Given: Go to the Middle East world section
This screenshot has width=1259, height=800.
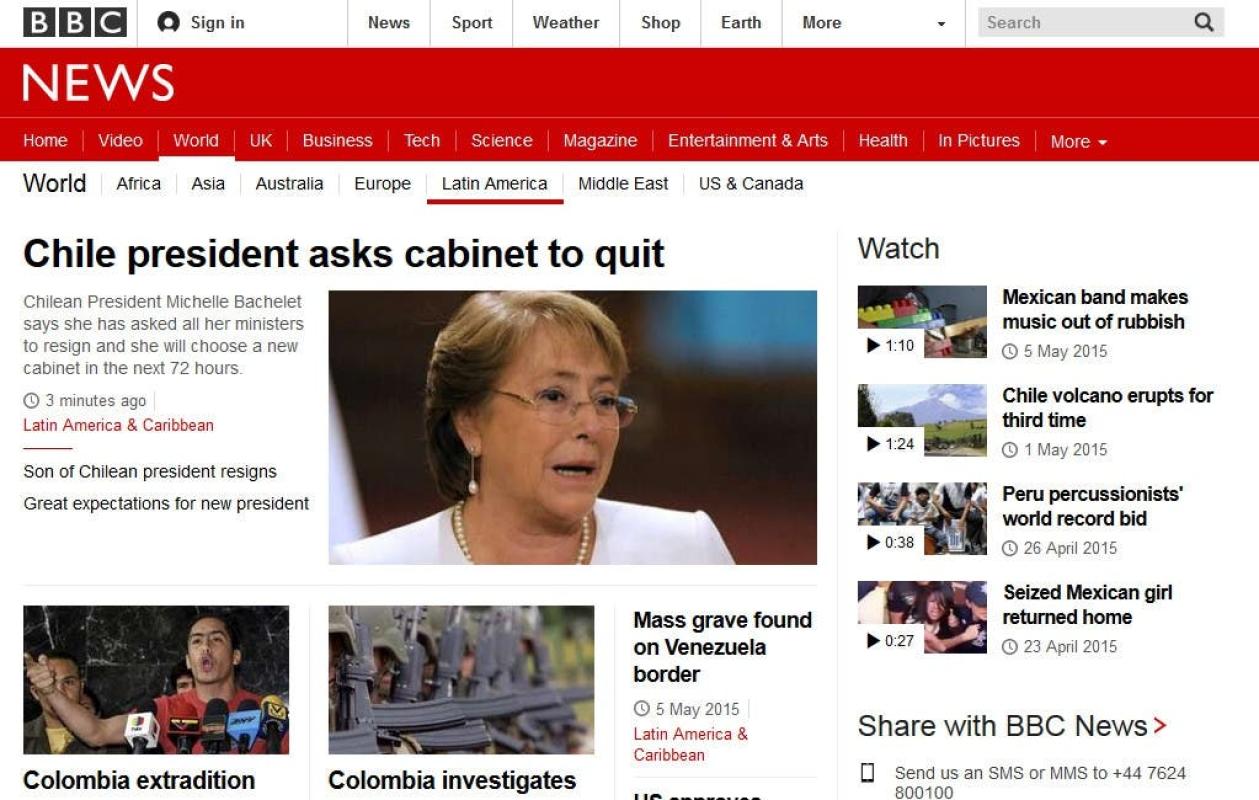Looking at the screenshot, I should pos(623,183).
